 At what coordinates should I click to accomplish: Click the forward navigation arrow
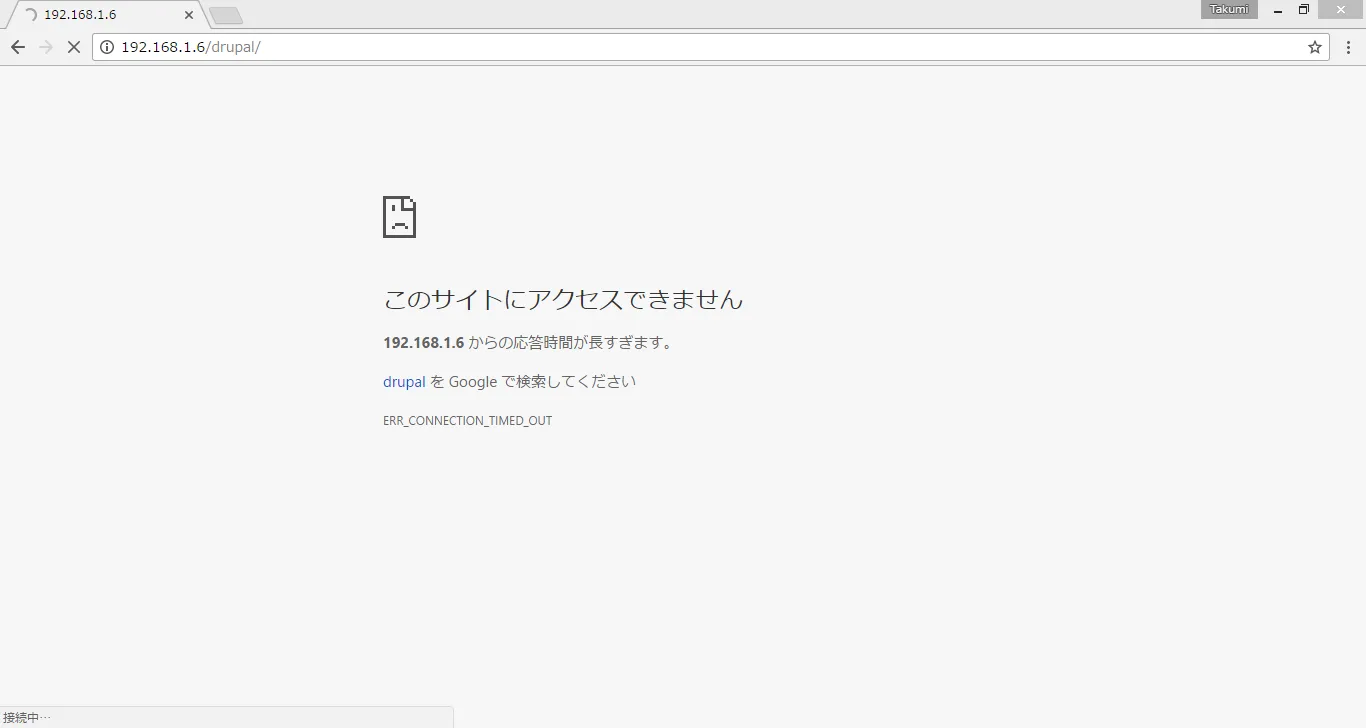46,47
